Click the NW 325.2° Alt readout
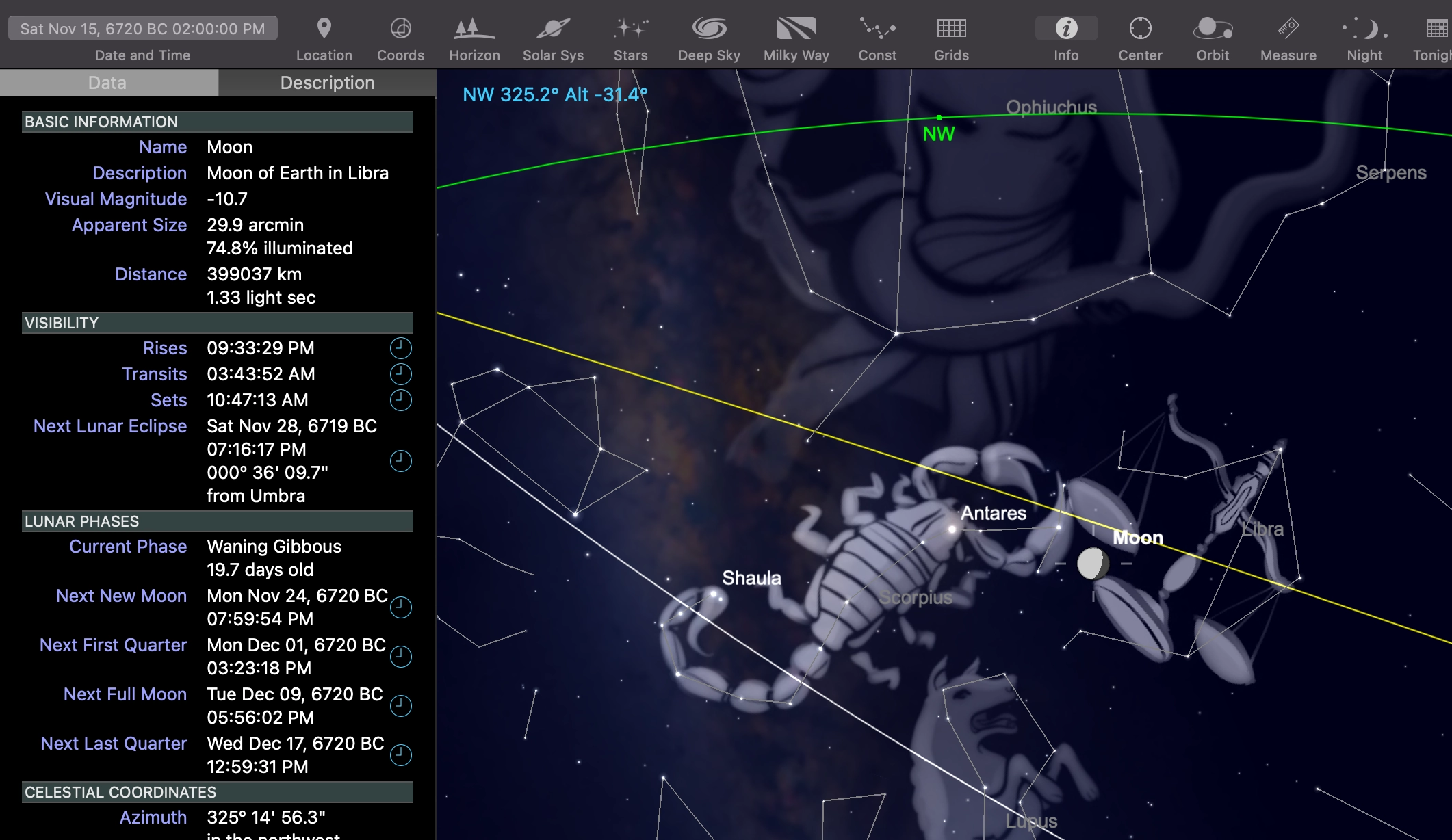This screenshot has width=1452, height=840. coord(555,94)
